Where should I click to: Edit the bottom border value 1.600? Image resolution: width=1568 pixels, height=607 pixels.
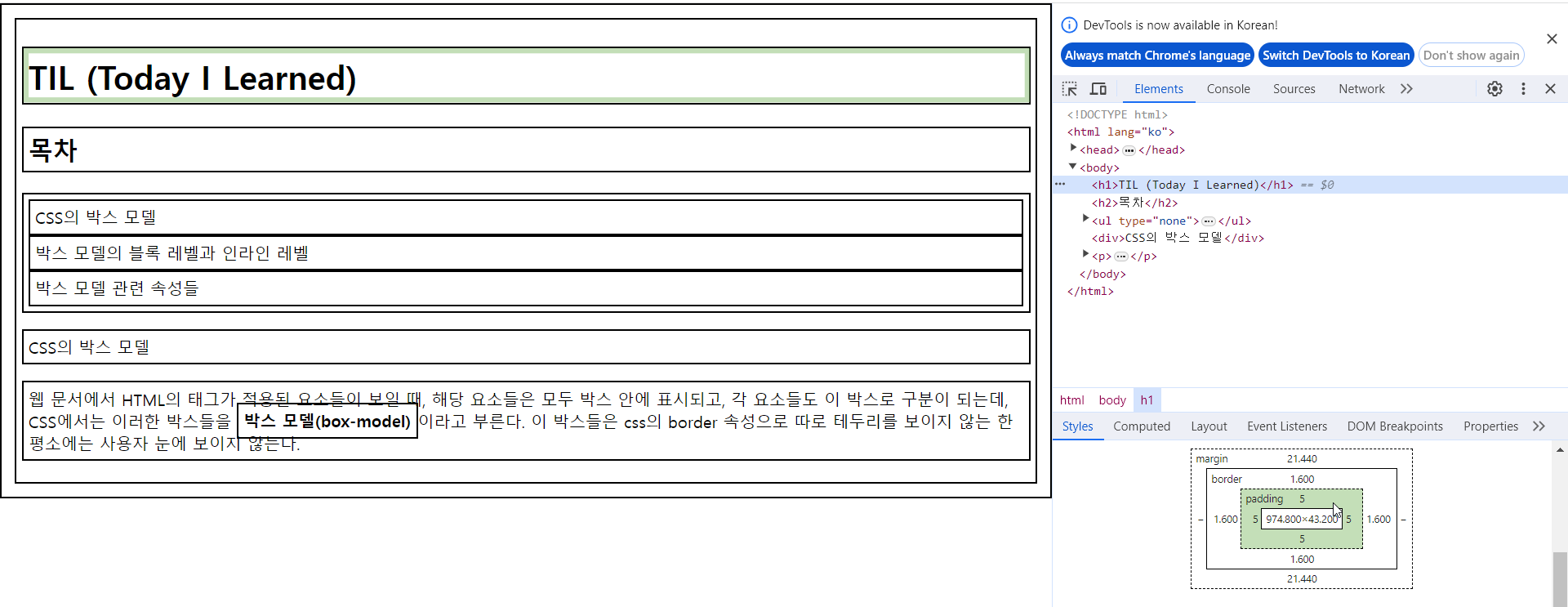click(1302, 559)
